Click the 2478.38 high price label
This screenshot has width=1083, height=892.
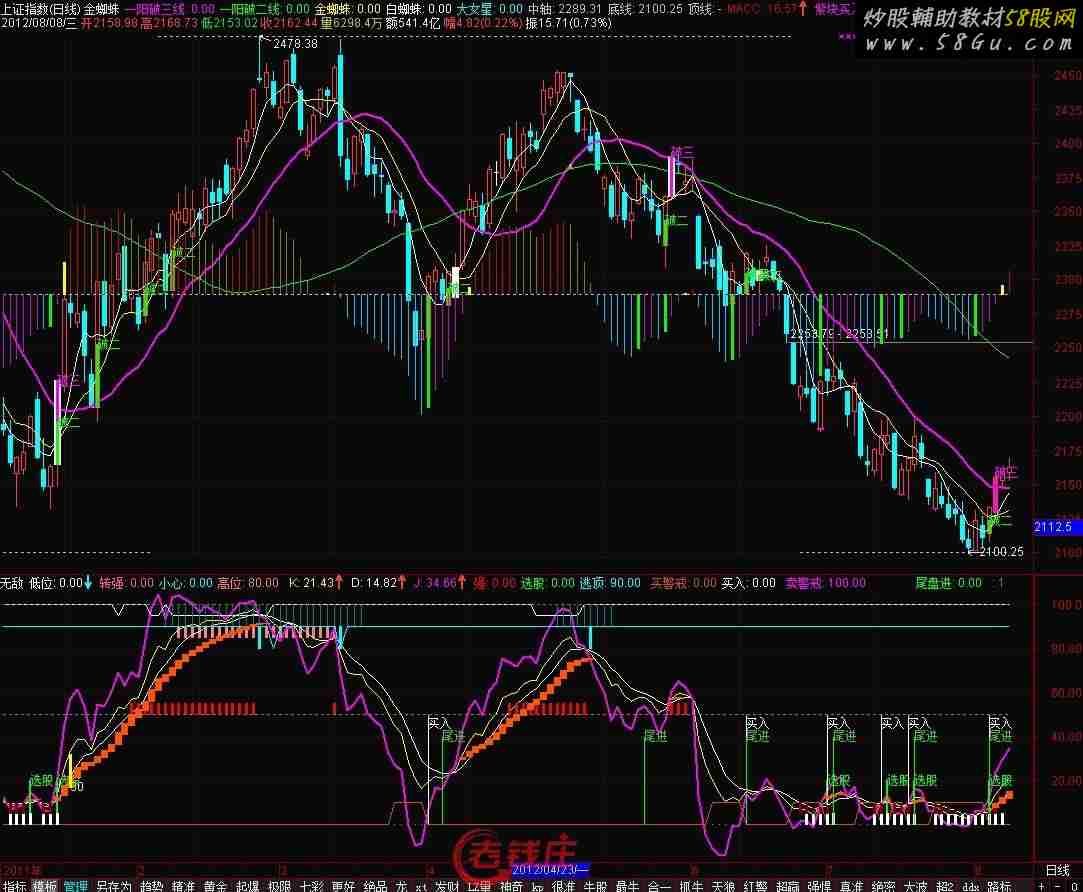click(x=295, y=44)
